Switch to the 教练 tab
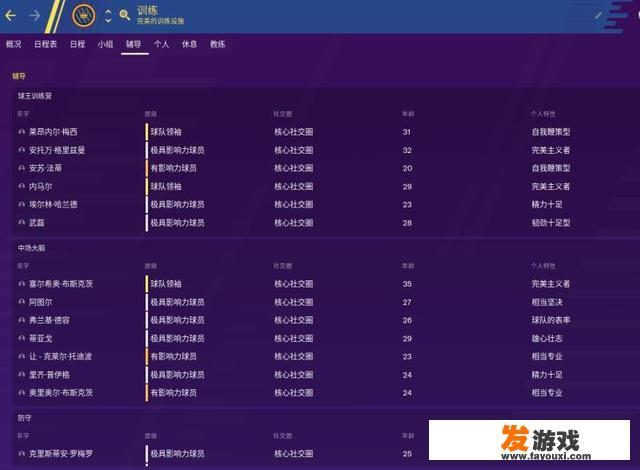640x470 pixels. tap(218, 44)
